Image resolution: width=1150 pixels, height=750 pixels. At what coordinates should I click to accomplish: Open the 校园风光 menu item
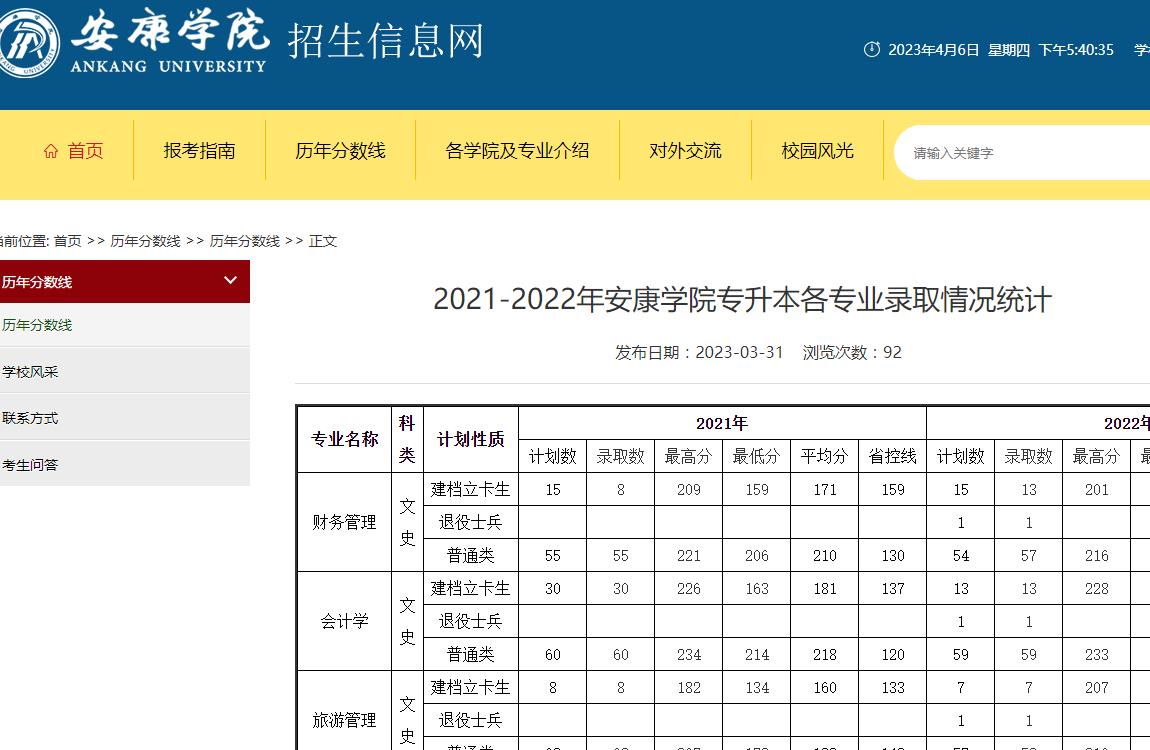pos(817,151)
